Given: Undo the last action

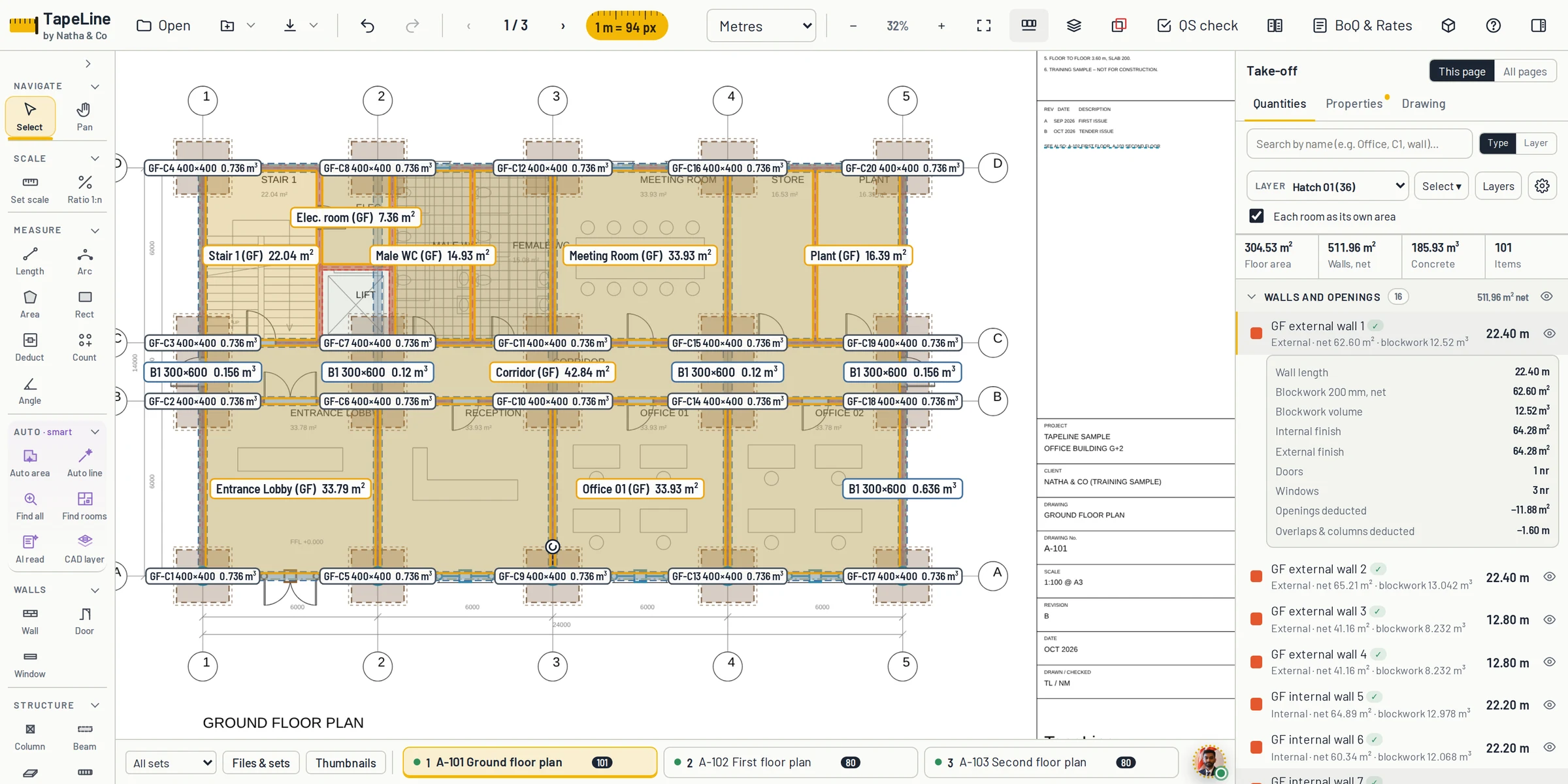Looking at the screenshot, I should (x=367, y=25).
